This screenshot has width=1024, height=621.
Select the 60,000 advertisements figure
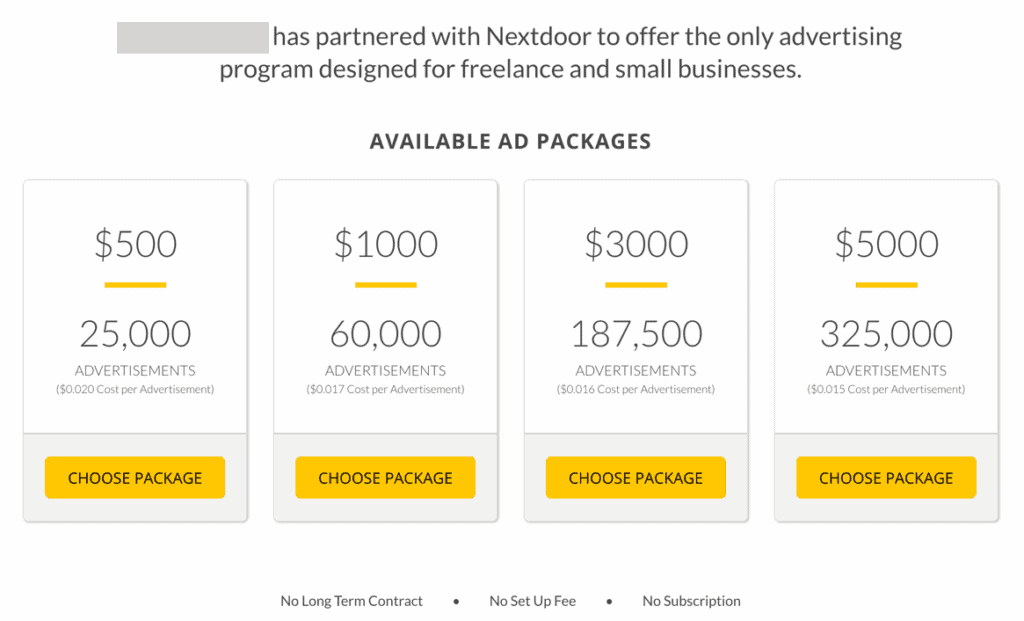click(385, 334)
